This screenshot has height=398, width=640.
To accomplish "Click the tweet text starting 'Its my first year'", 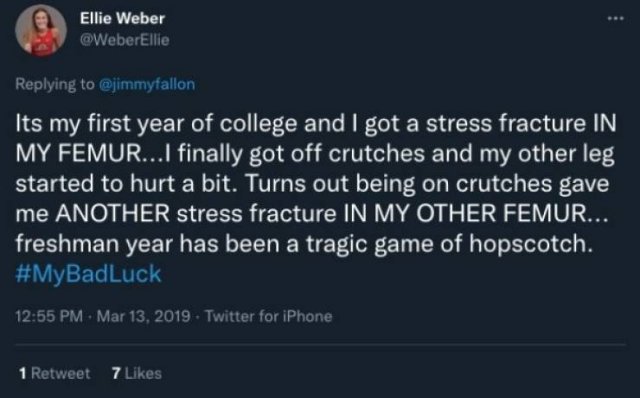I will pos(316,184).
